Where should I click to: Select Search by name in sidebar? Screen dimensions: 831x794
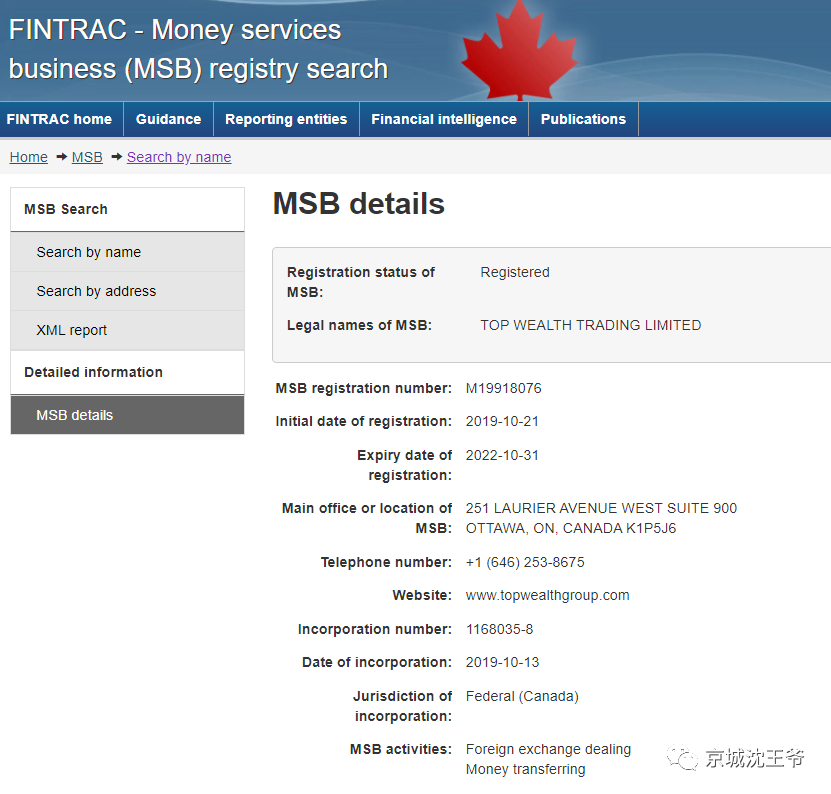127,252
